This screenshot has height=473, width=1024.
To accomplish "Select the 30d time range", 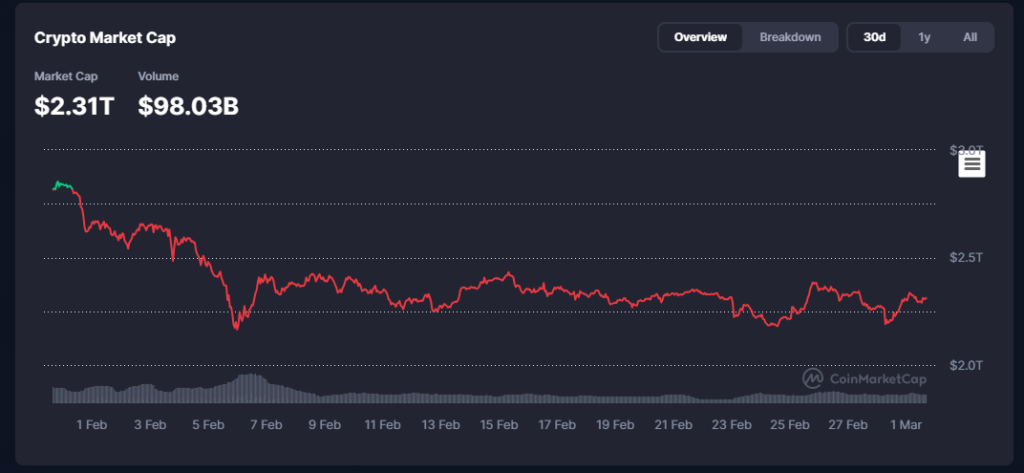I will tap(874, 37).
